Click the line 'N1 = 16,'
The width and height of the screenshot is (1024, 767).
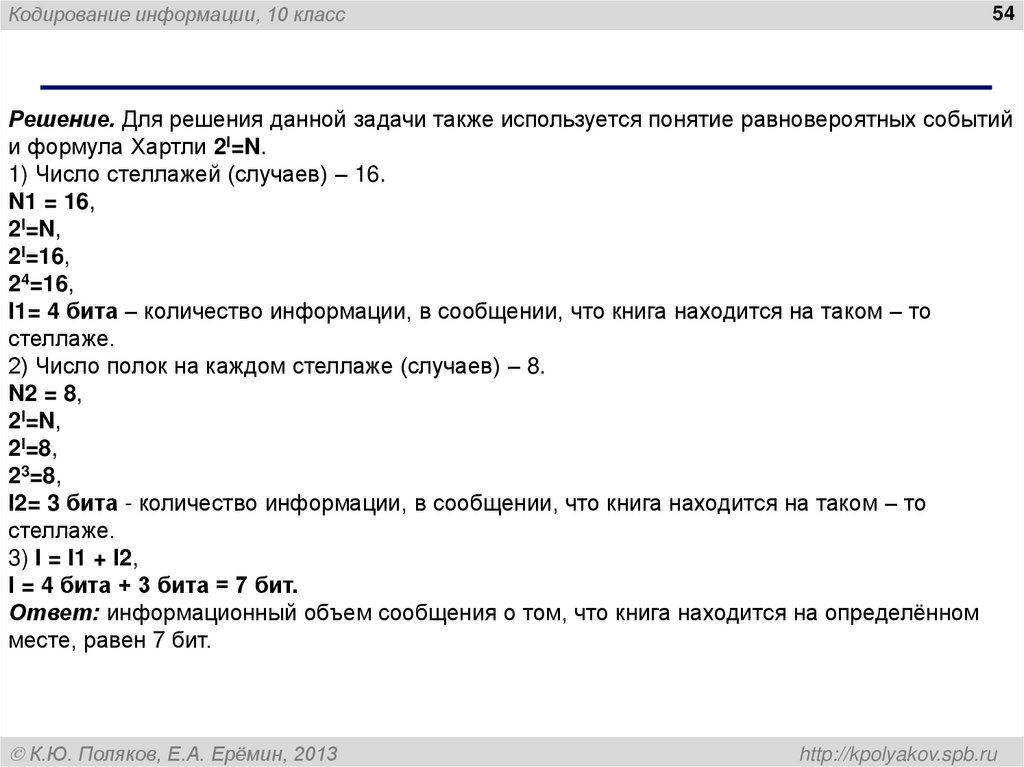(x=52, y=202)
